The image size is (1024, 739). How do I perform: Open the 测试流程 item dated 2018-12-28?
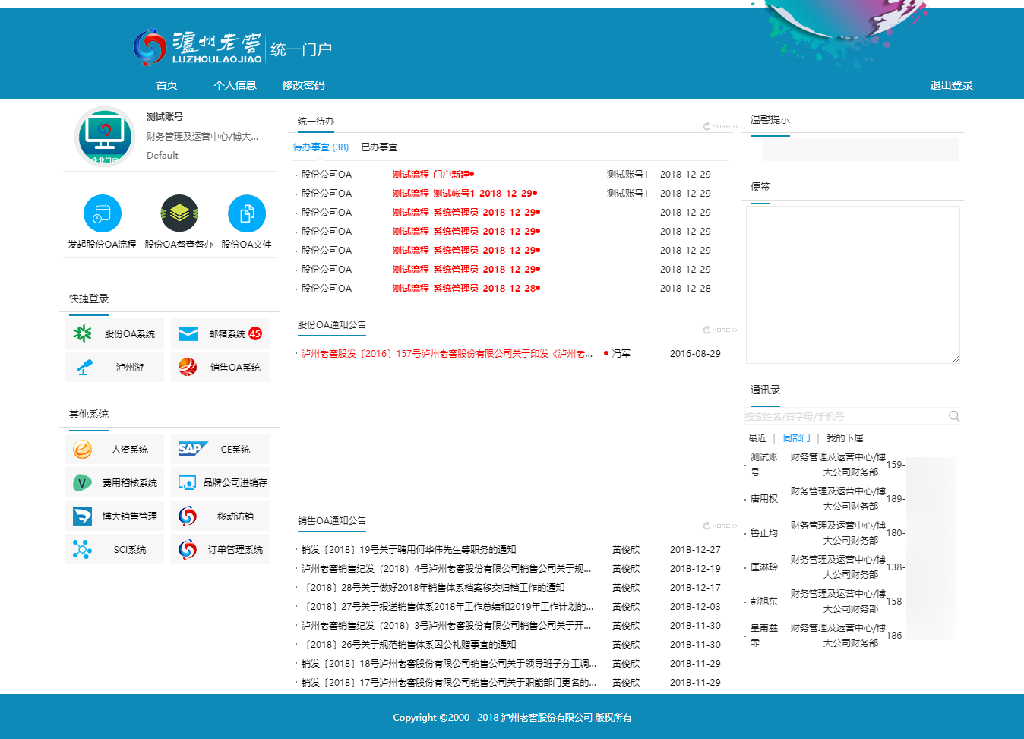[x=466, y=288]
